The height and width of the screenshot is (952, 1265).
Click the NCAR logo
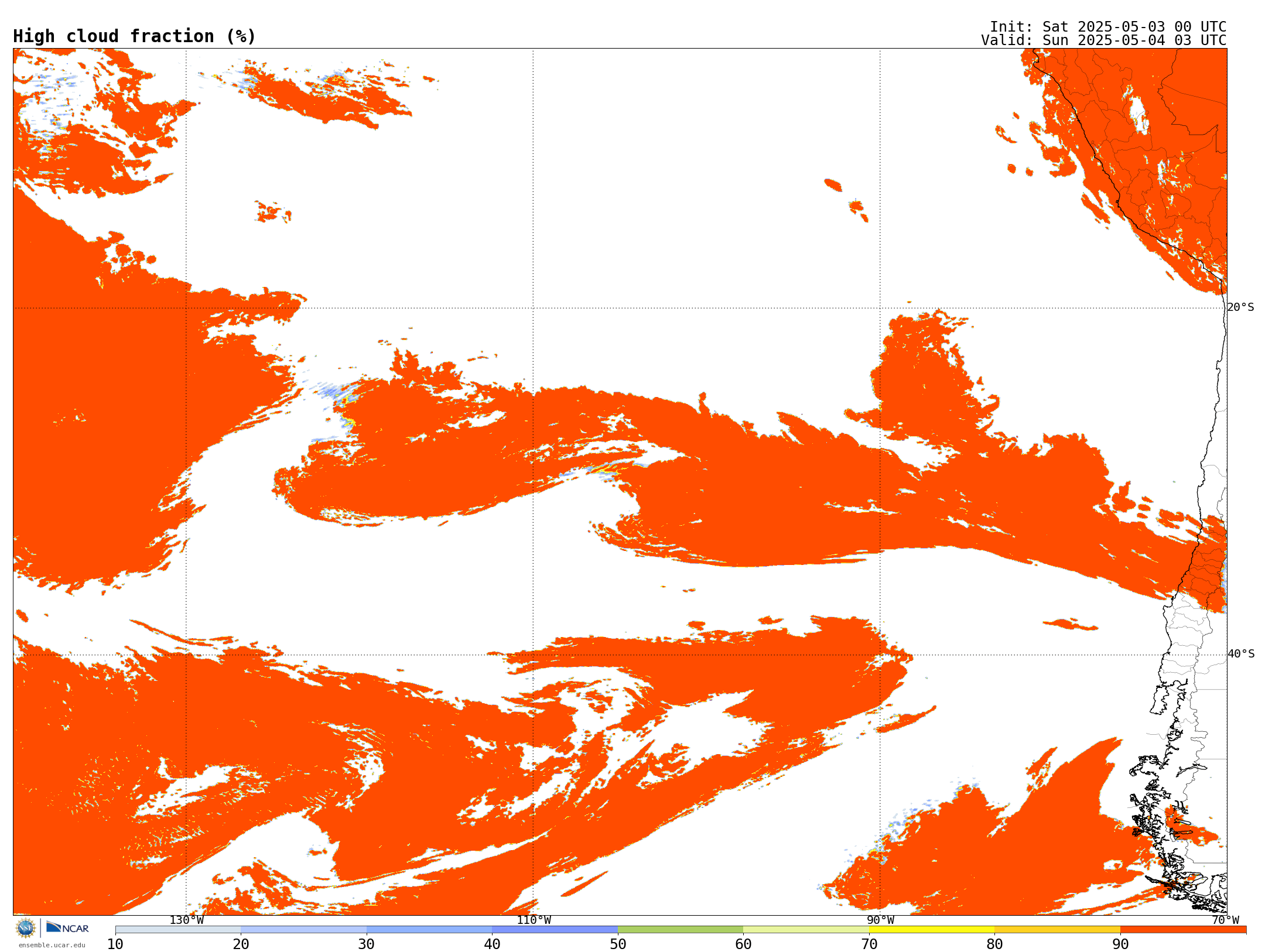[x=67, y=927]
